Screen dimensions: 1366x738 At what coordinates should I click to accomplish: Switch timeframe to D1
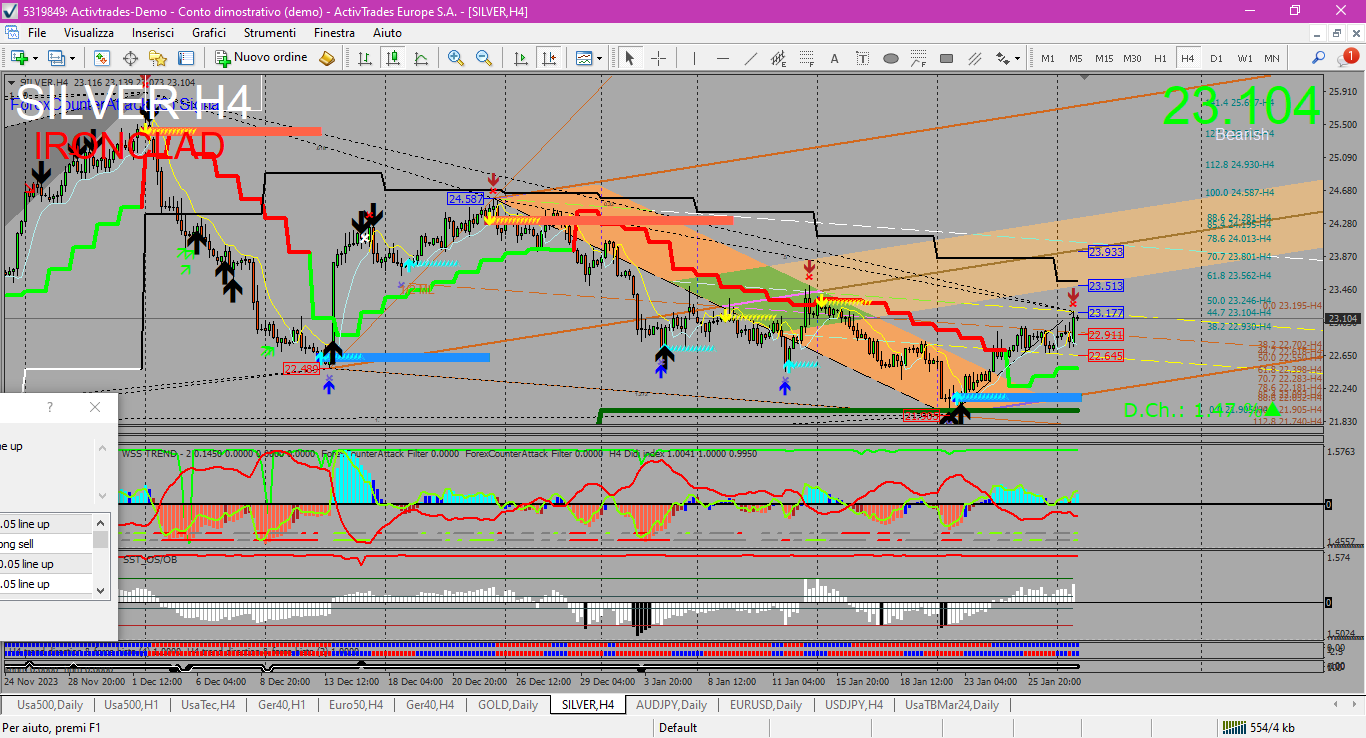1216,58
